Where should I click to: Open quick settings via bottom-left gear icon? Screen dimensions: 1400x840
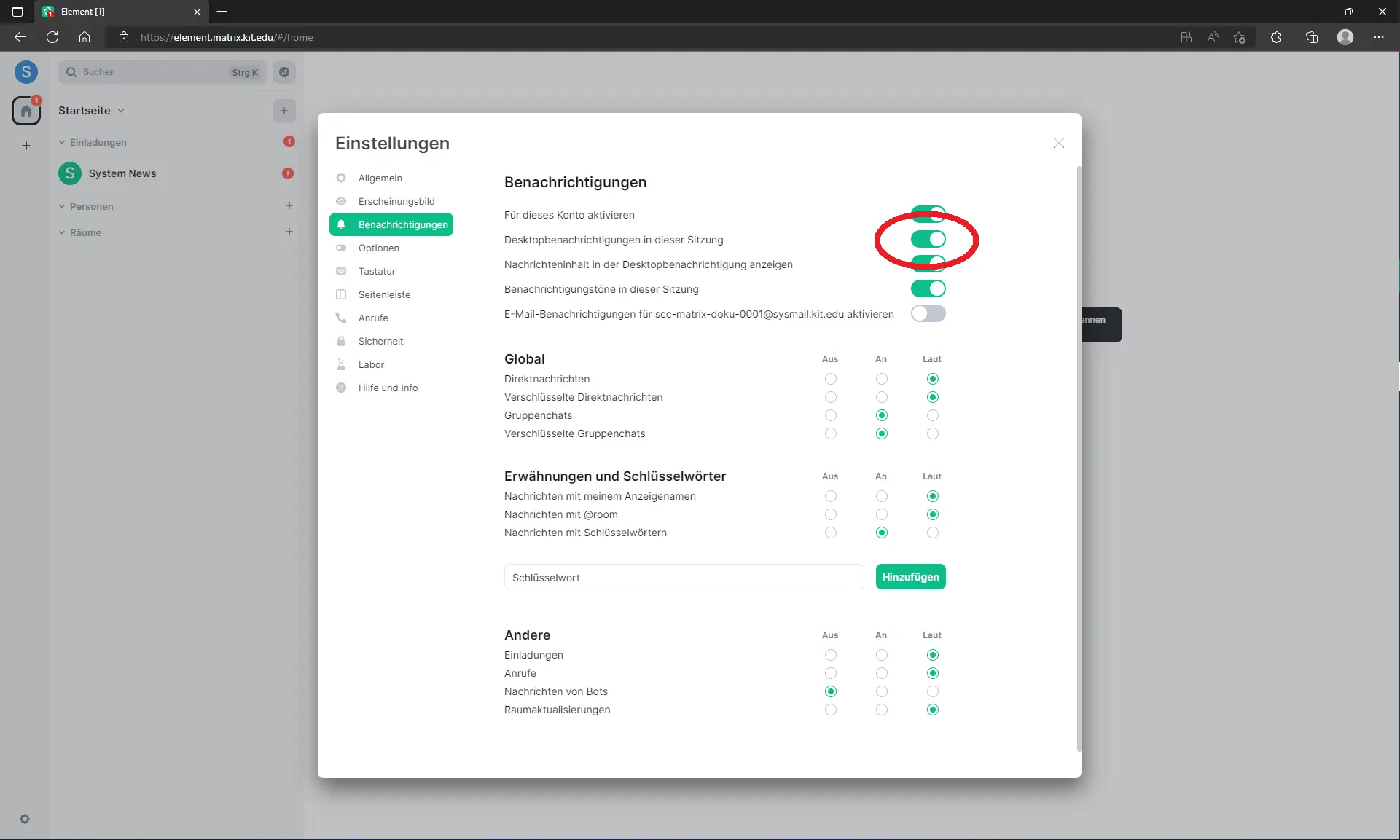[x=25, y=819]
